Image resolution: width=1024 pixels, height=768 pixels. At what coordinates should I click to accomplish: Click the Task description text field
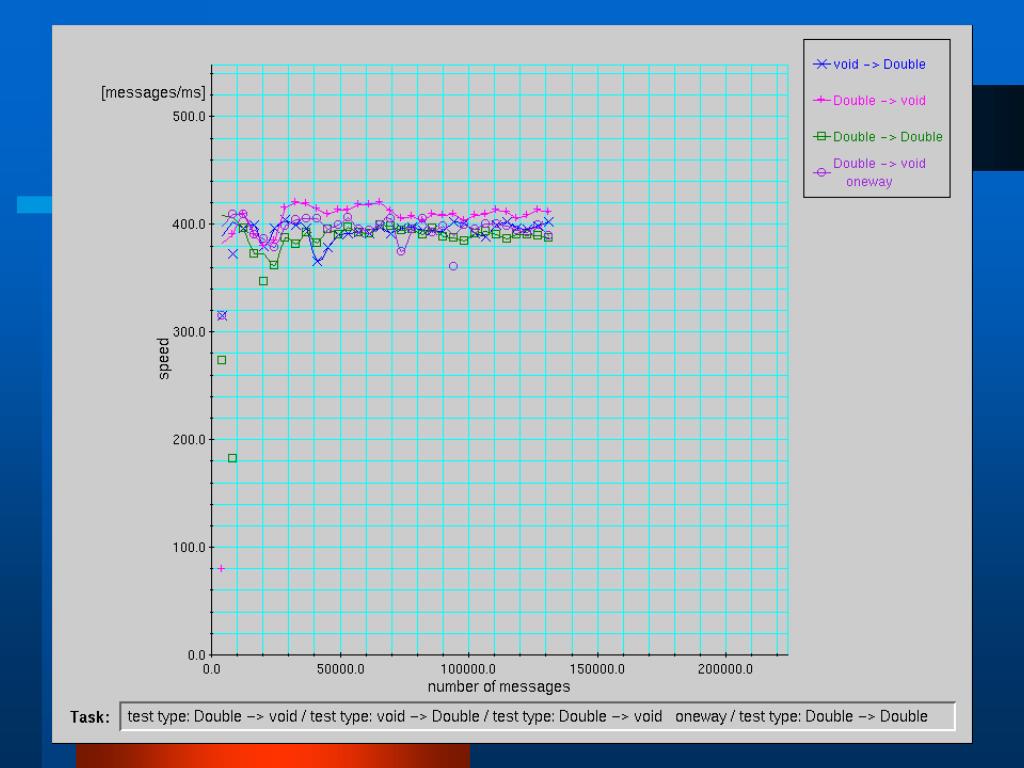(537, 716)
